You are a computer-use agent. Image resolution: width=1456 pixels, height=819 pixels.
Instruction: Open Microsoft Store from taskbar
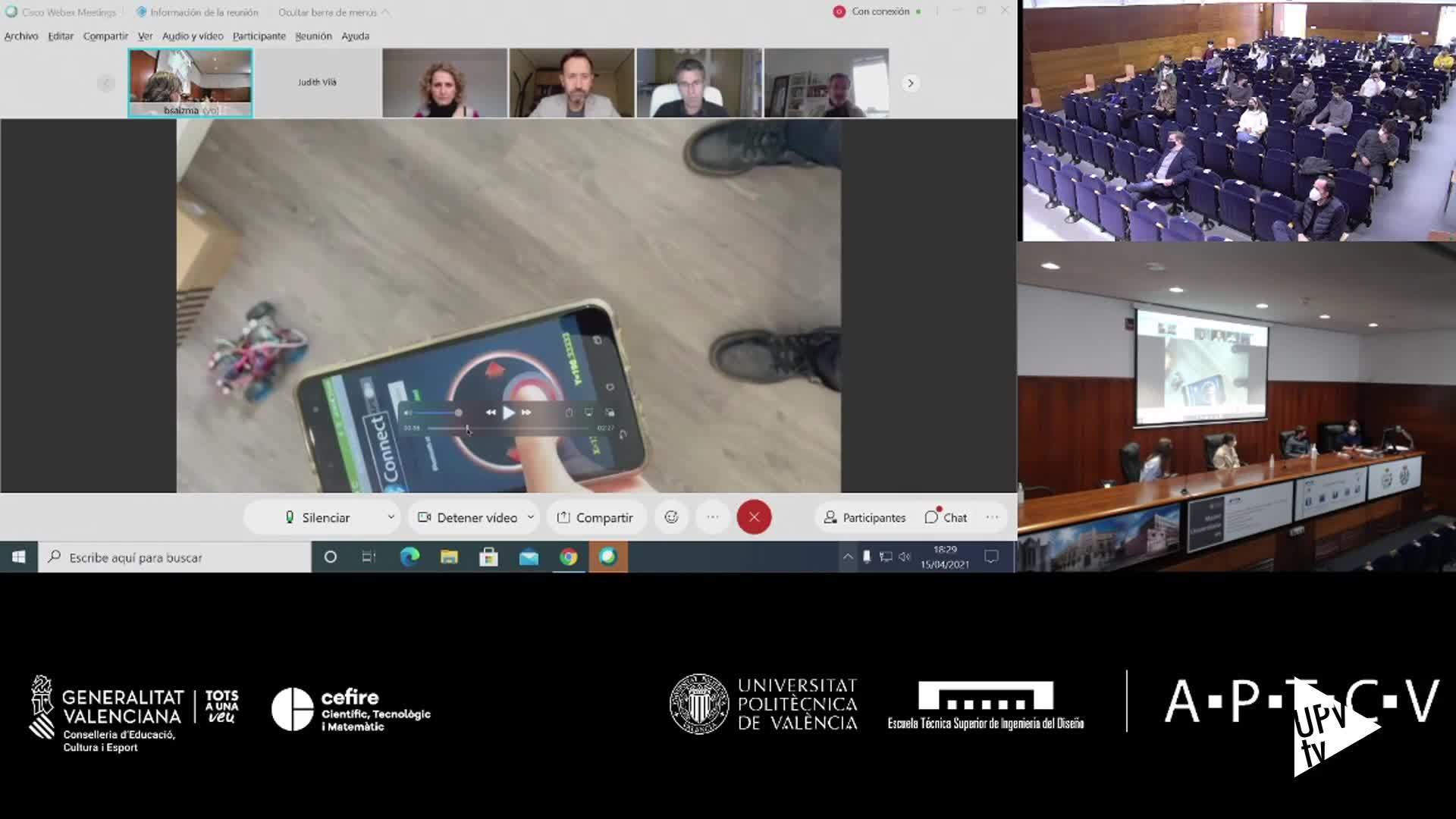point(488,557)
